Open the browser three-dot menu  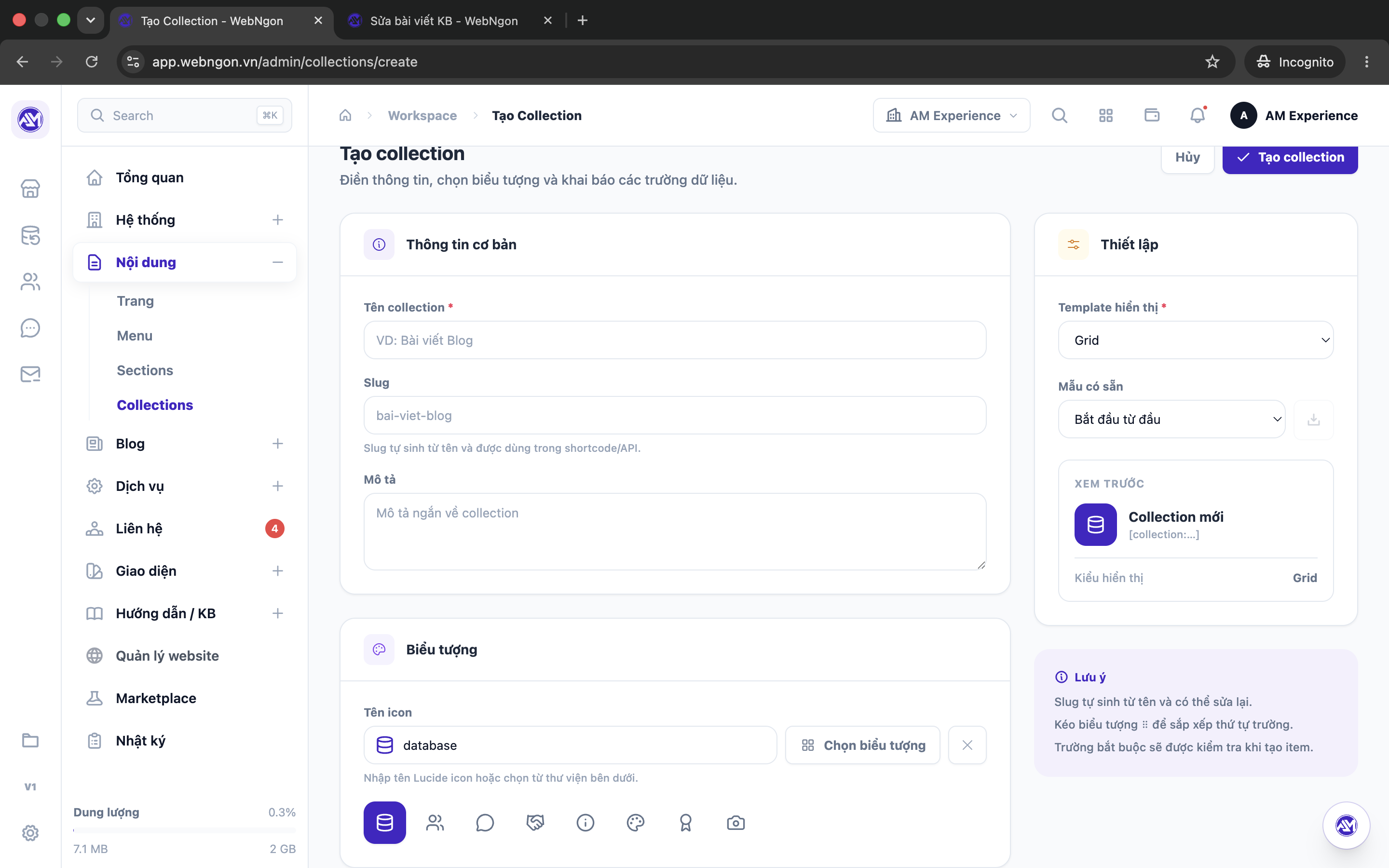tap(1367, 61)
